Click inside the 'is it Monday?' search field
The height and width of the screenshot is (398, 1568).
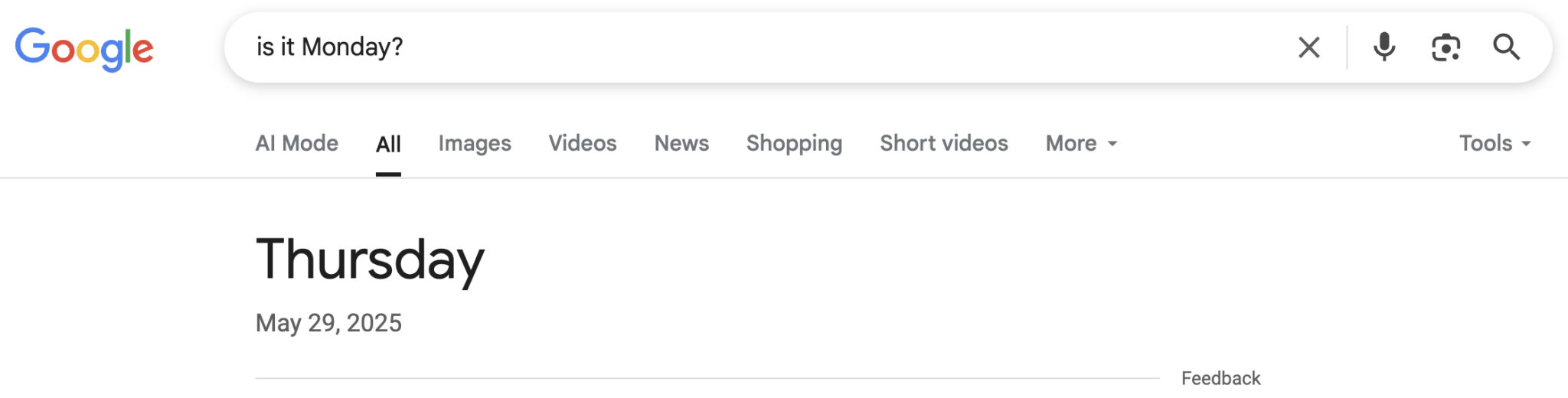pyautogui.click(x=766, y=47)
